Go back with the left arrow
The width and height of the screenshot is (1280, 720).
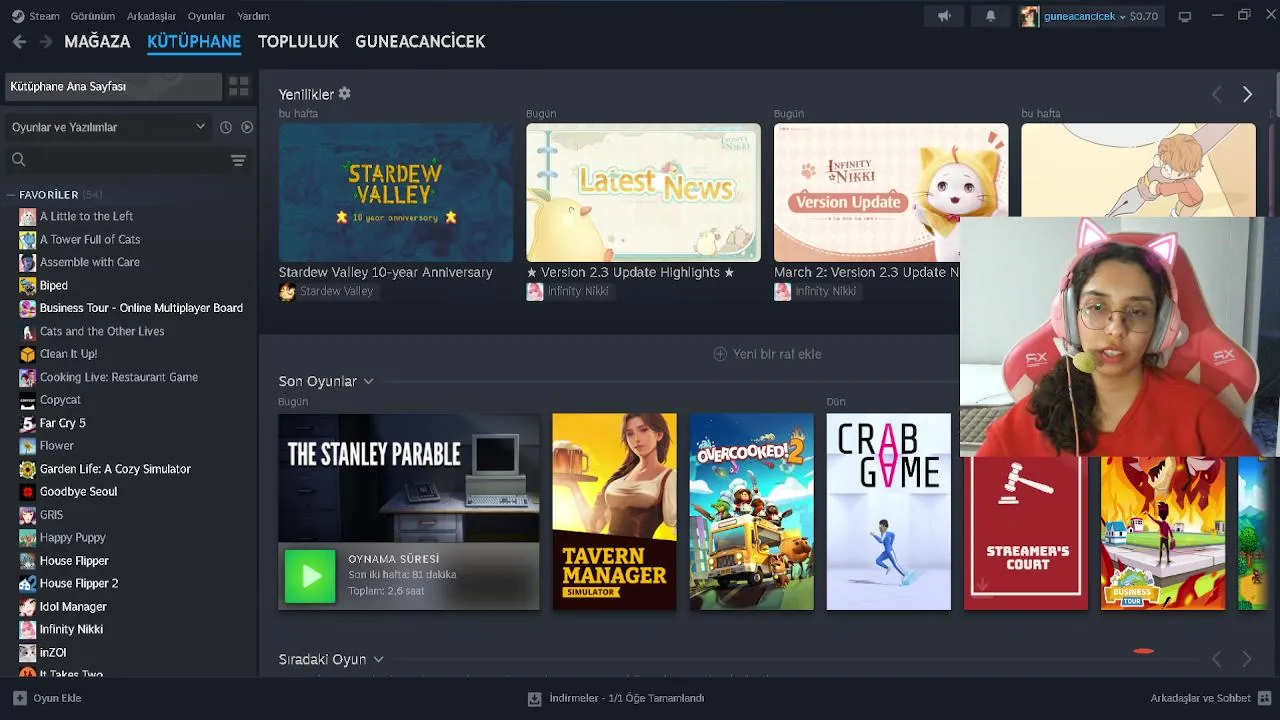pos(19,42)
